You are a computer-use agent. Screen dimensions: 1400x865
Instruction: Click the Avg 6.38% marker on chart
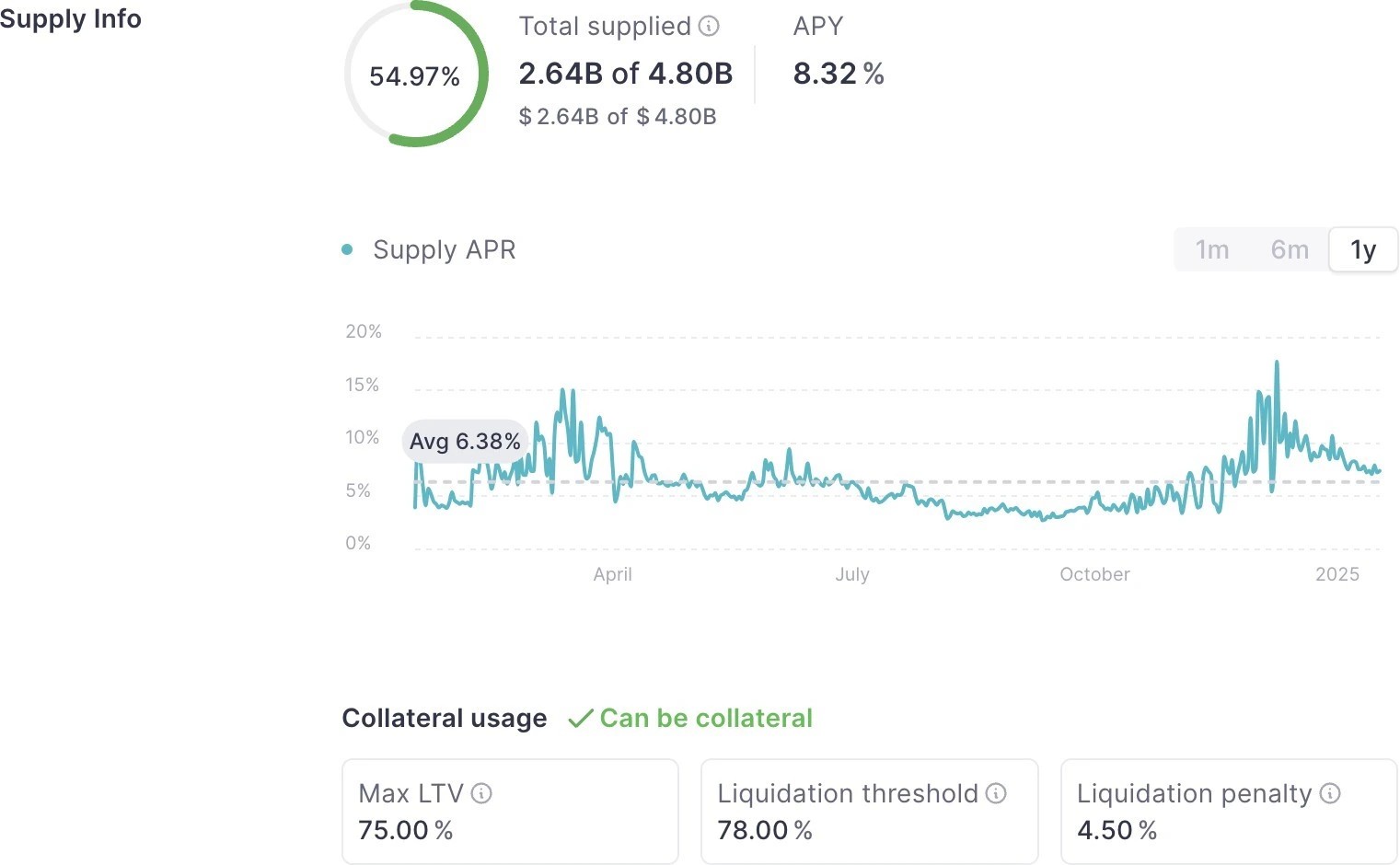click(x=464, y=442)
